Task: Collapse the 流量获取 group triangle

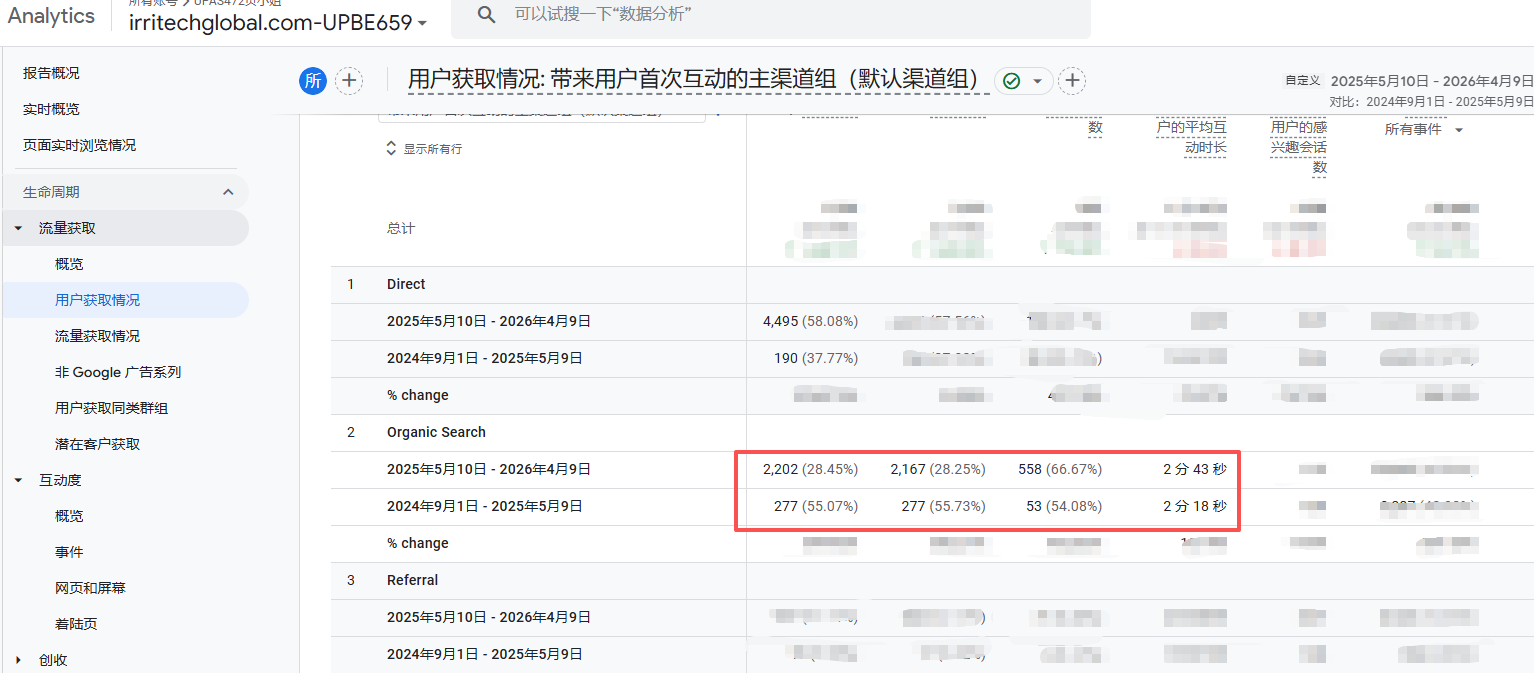Action: [x=18, y=228]
